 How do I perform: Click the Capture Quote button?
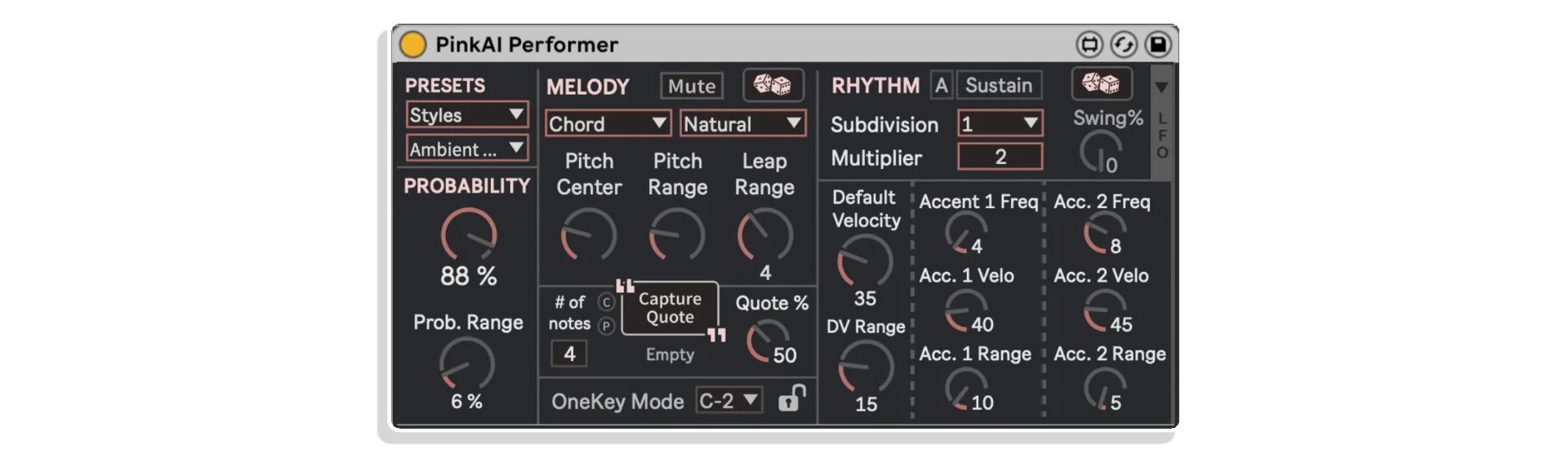670,309
